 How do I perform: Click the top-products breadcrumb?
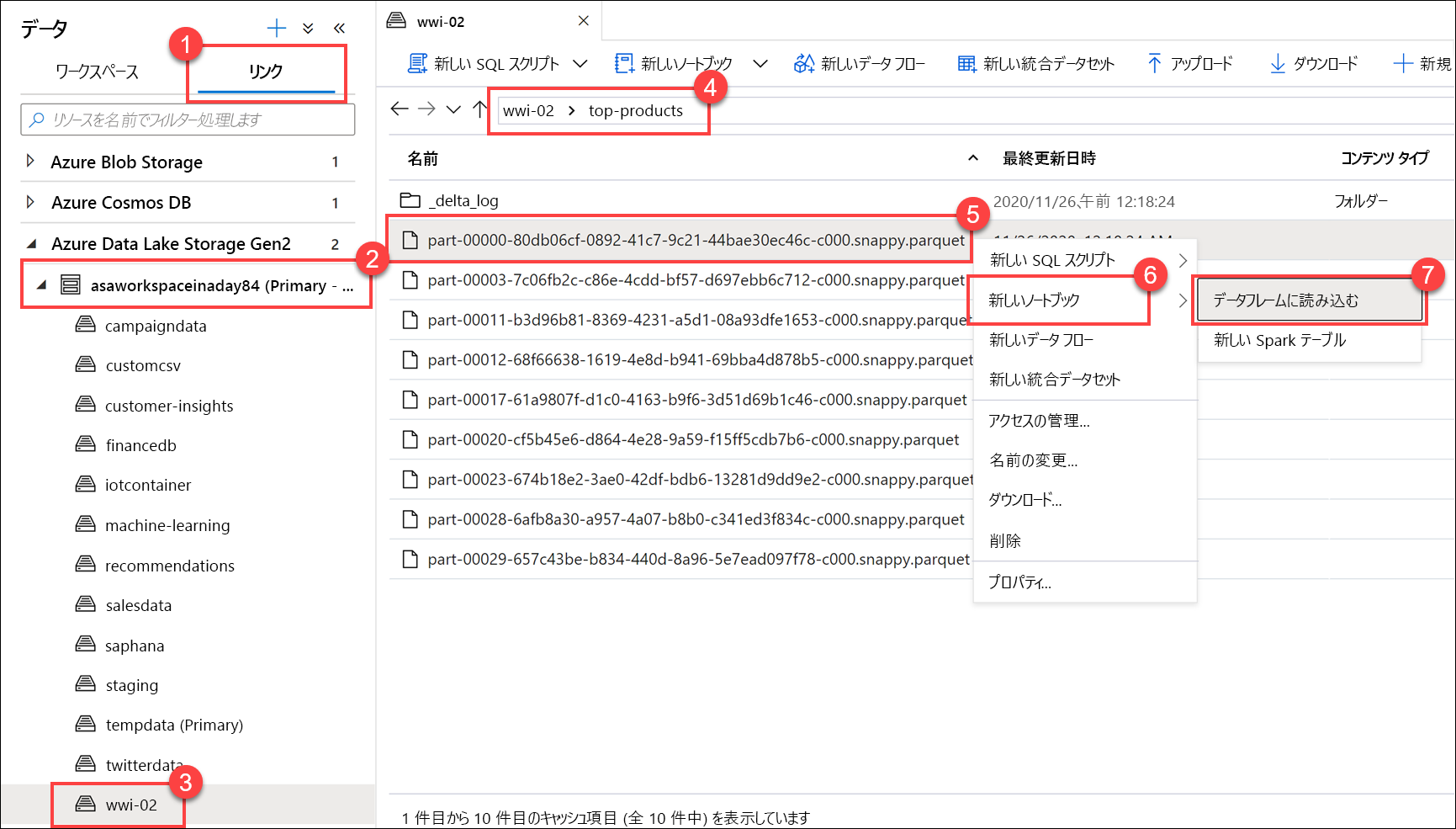coord(636,110)
